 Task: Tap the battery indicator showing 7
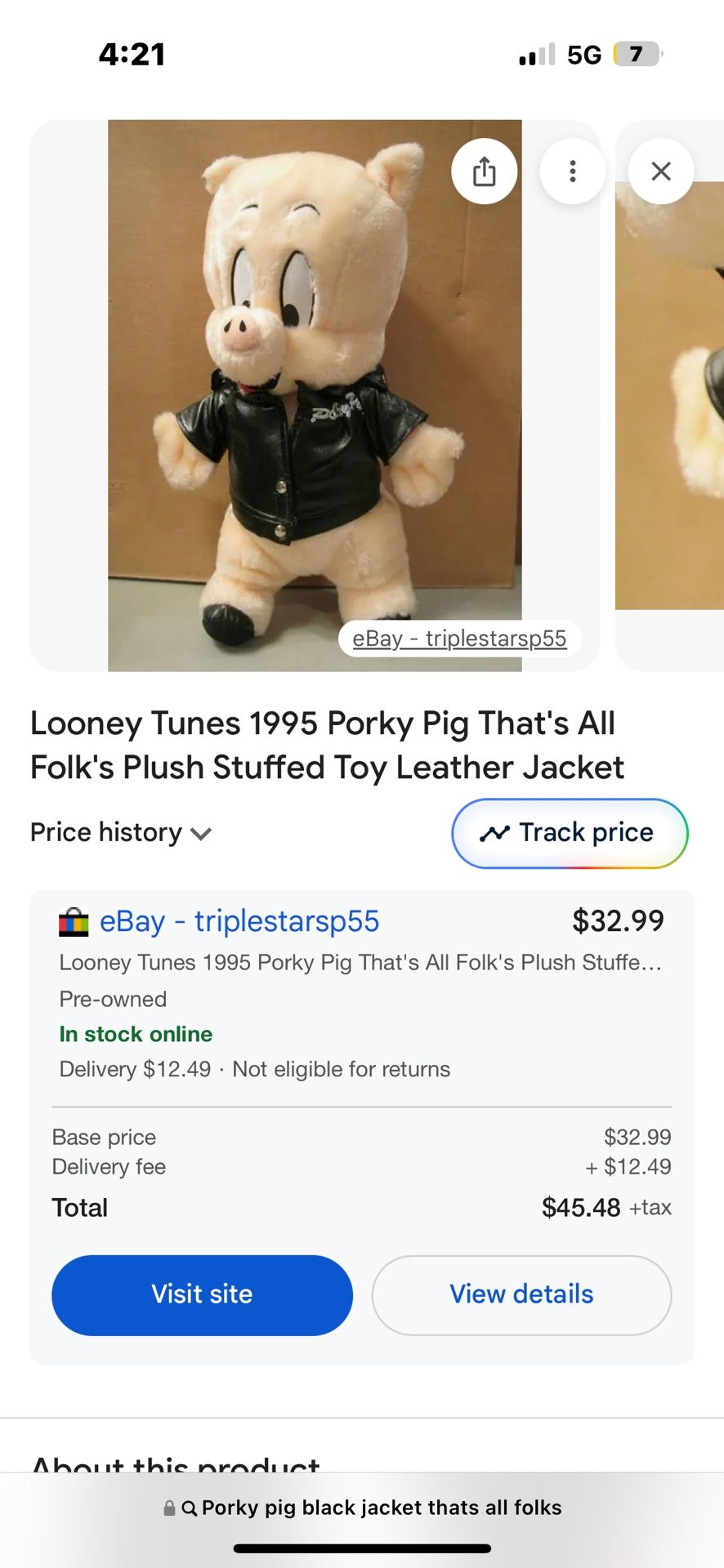pos(634,54)
